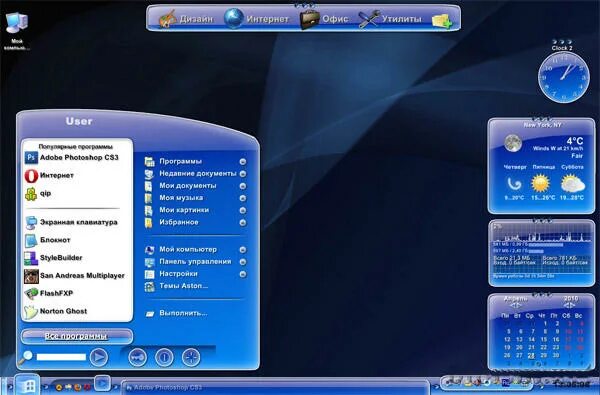Viewport: 600px width, 395px height.
Task: Click the Clock 2 analog clock widget
Action: [x=564, y=77]
